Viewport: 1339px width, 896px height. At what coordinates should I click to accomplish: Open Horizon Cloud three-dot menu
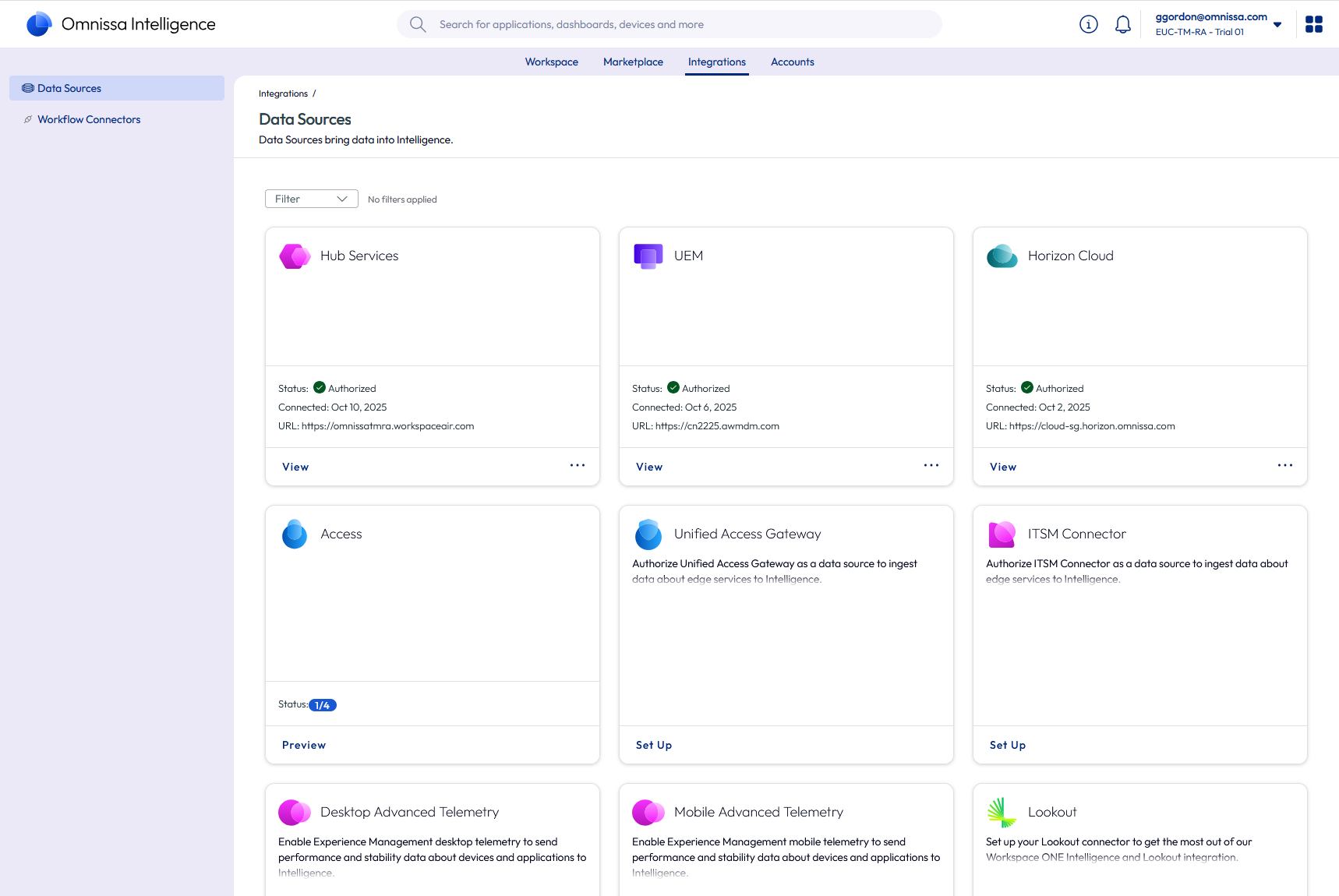pyautogui.click(x=1284, y=466)
